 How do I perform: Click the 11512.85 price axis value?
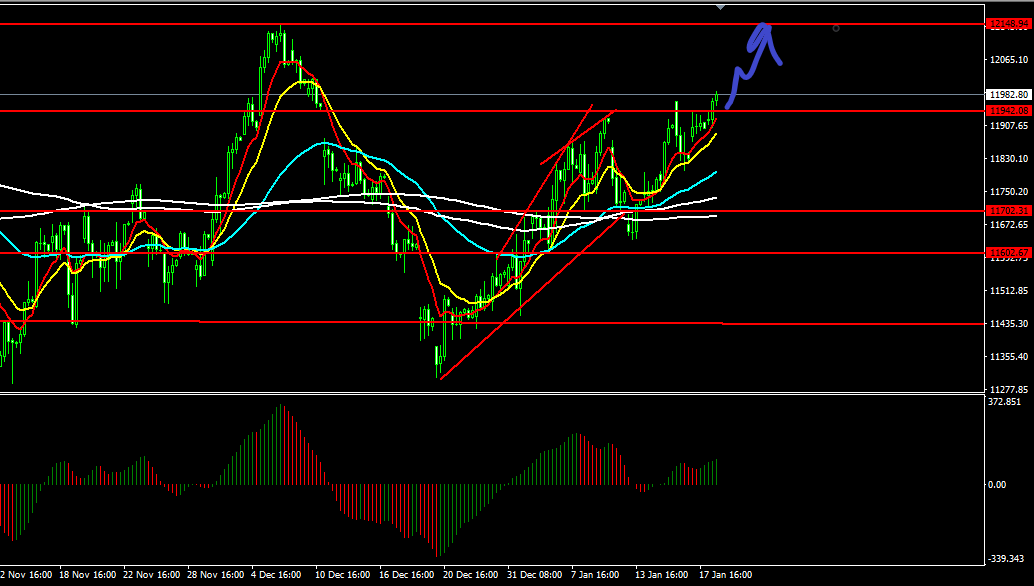[x=1009, y=290]
